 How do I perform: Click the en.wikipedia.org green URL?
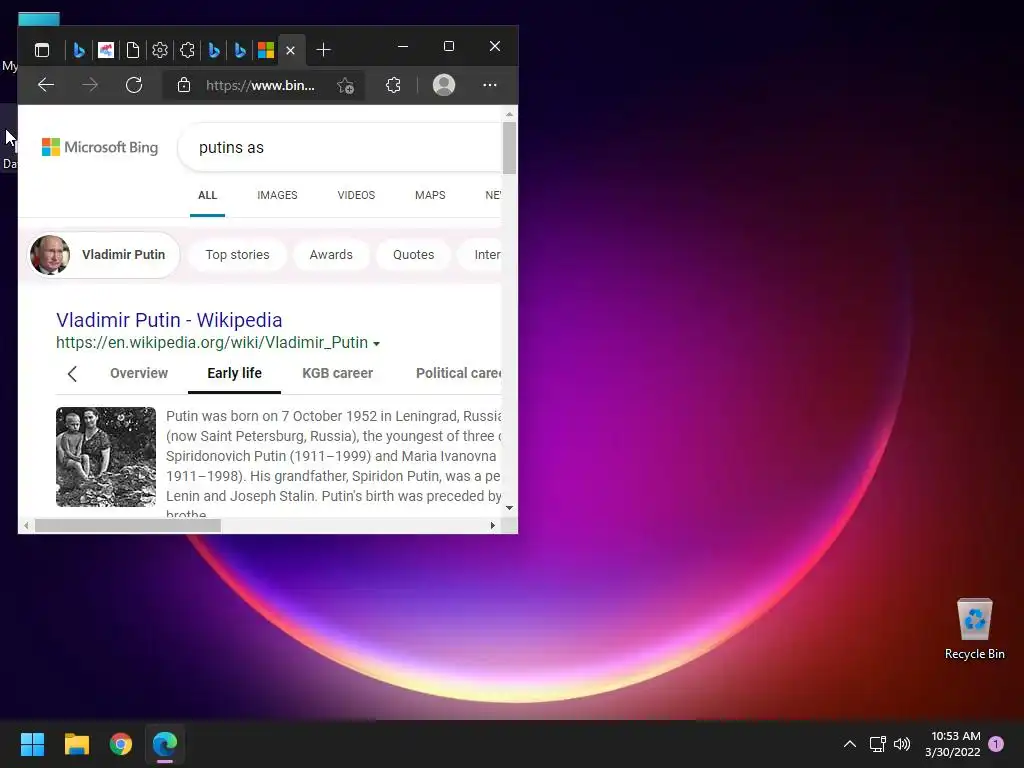[212, 342]
